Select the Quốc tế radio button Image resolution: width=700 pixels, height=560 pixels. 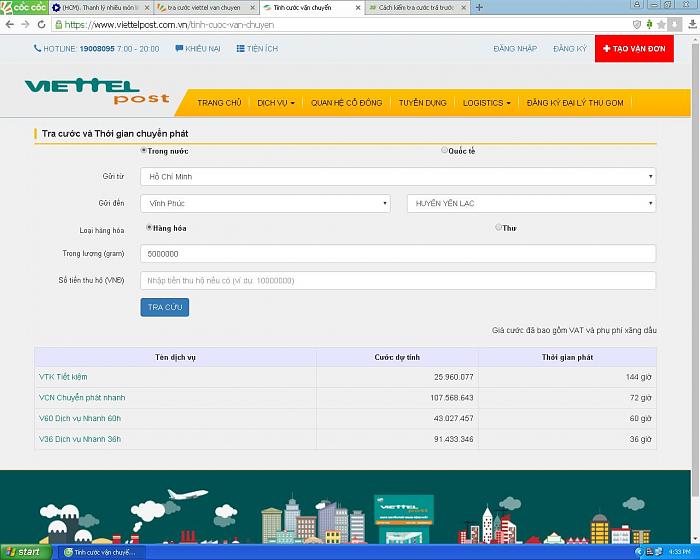(444, 150)
